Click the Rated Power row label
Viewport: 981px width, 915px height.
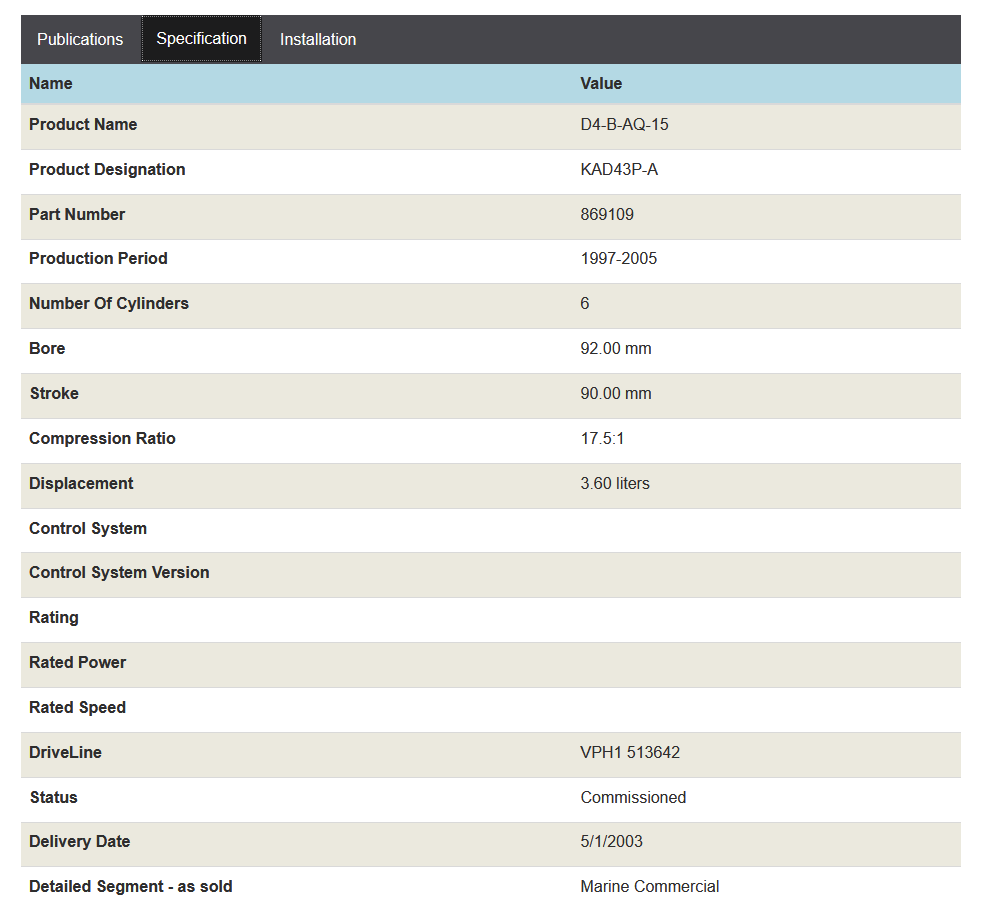(78, 663)
